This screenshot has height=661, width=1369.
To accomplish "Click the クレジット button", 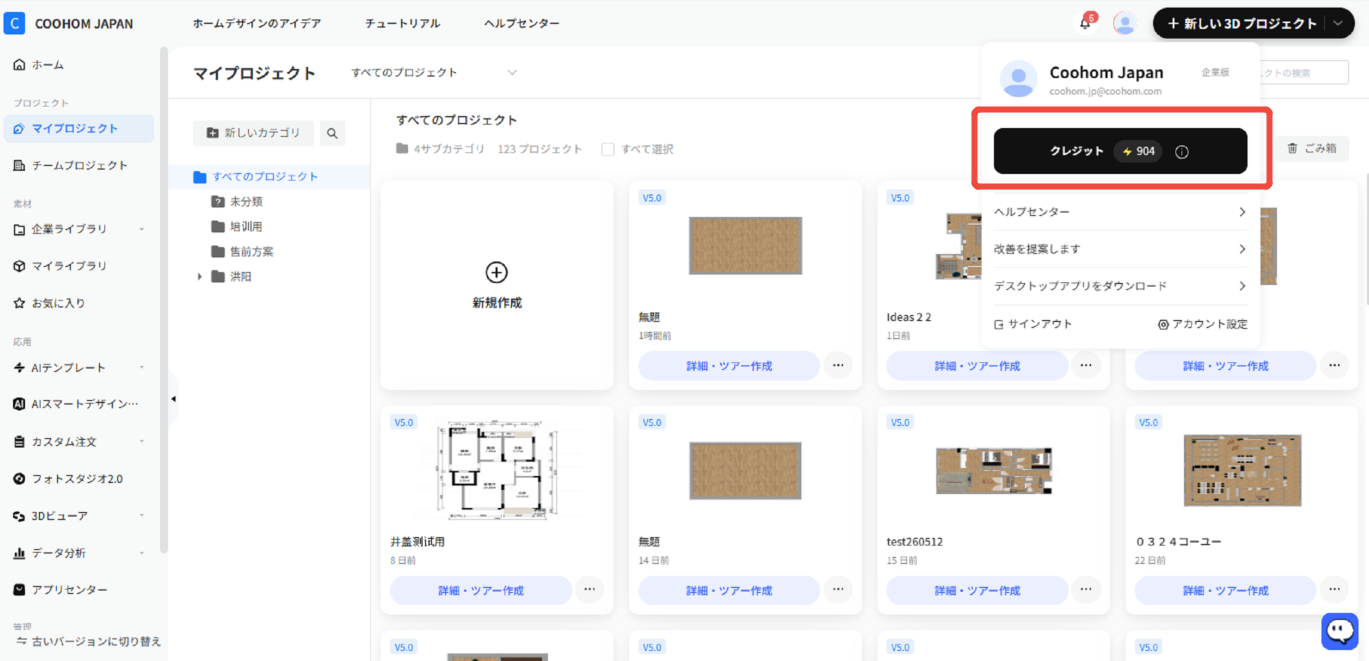I will [1120, 151].
